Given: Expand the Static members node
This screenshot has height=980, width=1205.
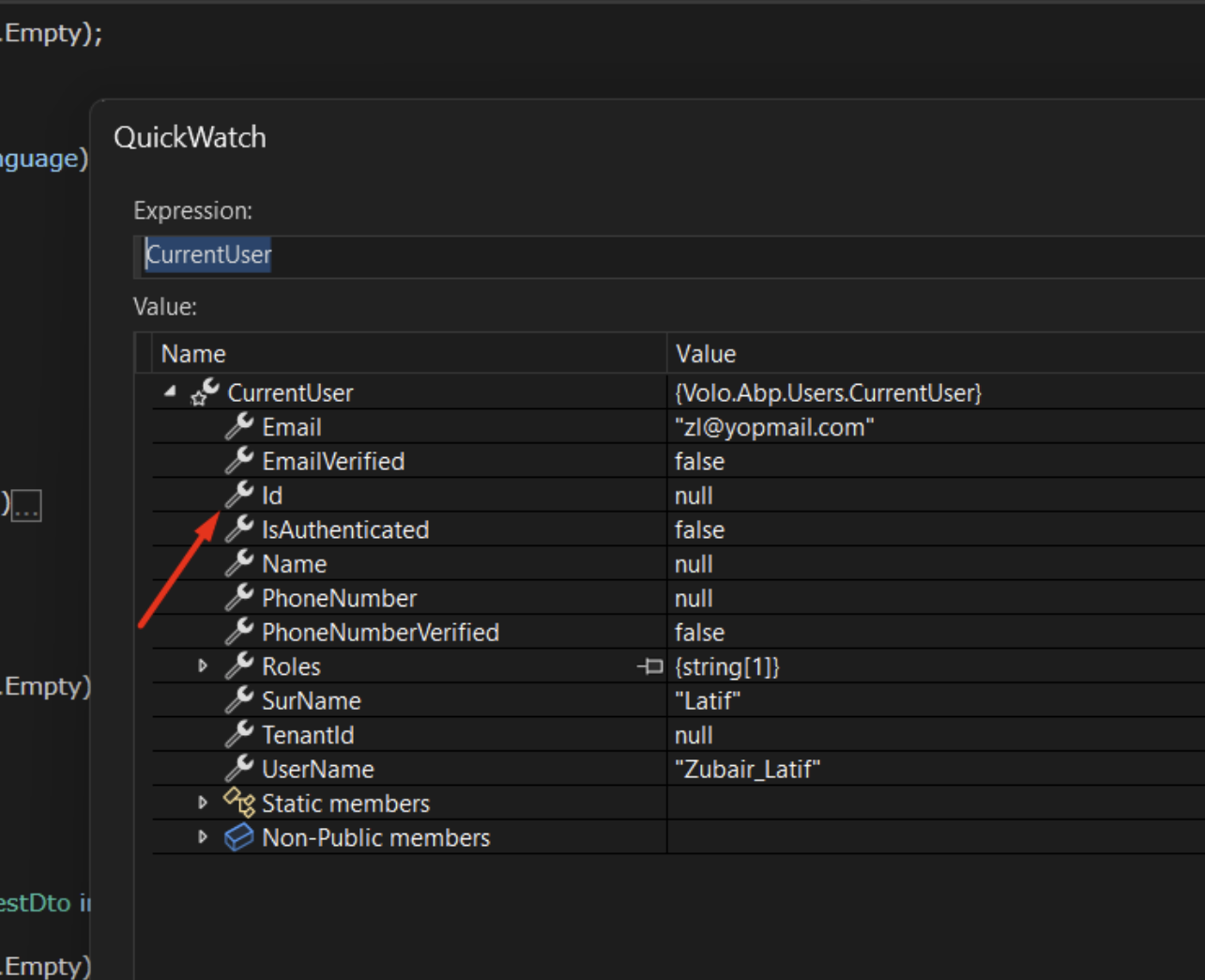Looking at the screenshot, I should (x=203, y=804).
